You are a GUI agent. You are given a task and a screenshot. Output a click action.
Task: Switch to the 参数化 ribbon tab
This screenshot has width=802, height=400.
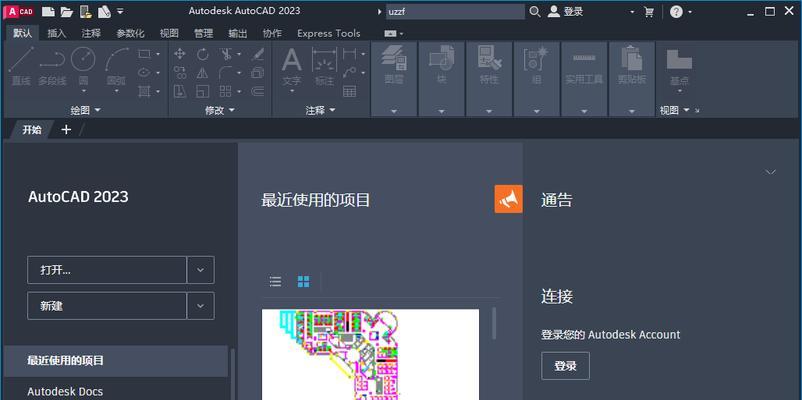pos(130,33)
